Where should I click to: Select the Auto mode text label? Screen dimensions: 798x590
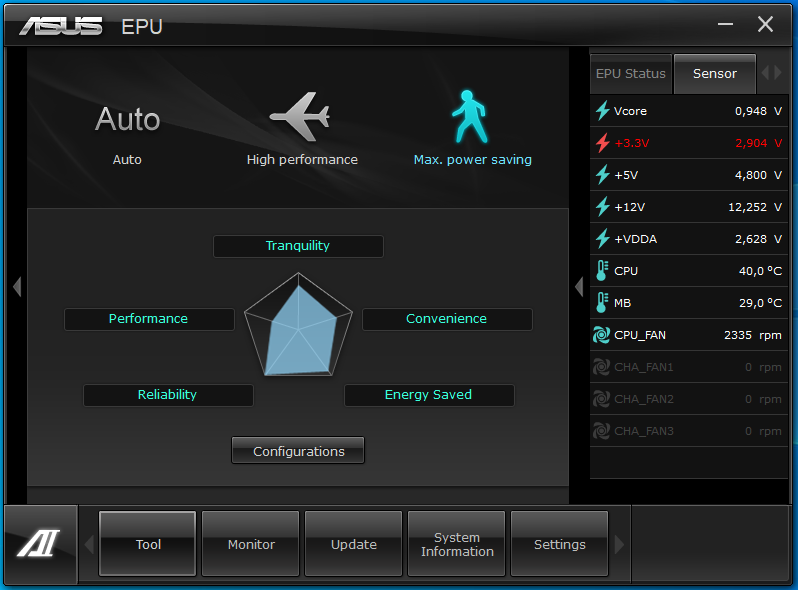point(127,160)
